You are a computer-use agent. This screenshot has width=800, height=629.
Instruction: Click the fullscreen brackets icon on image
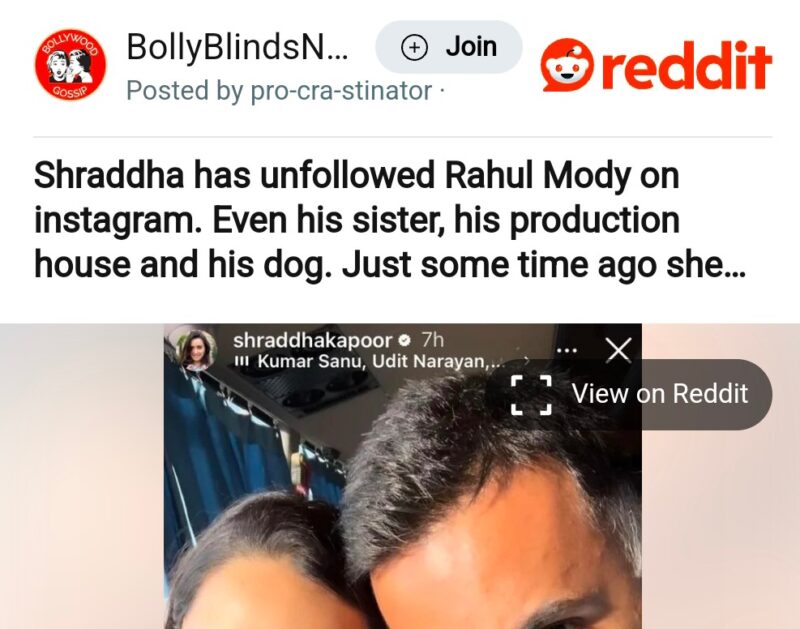pyautogui.click(x=531, y=394)
